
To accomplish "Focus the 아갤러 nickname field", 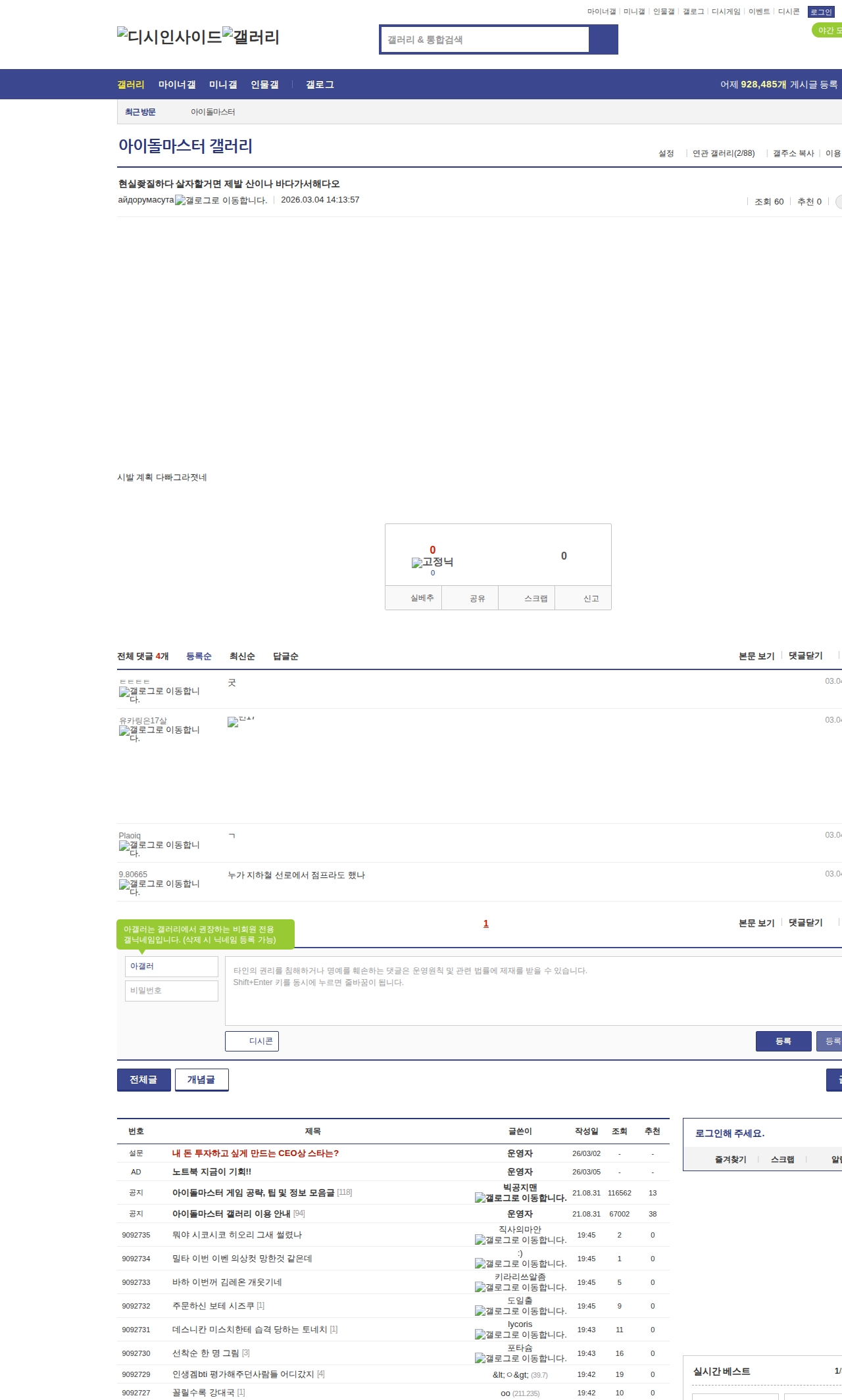I will pos(172,967).
